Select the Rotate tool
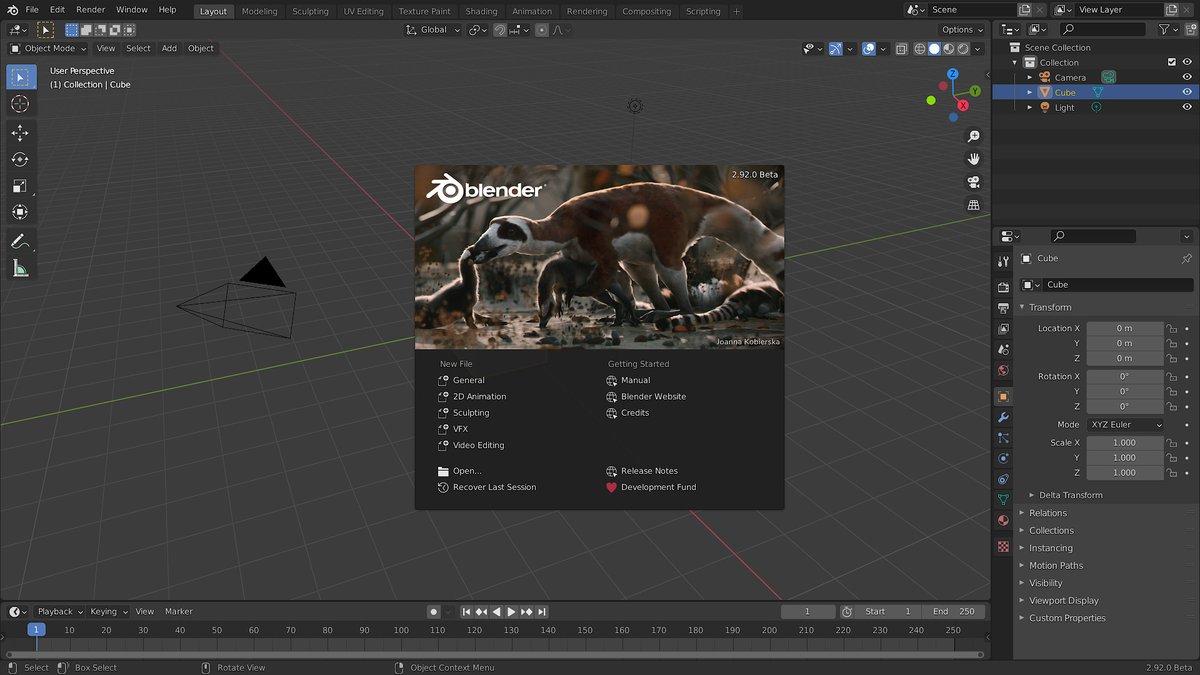This screenshot has width=1200, height=675. coord(20,159)
